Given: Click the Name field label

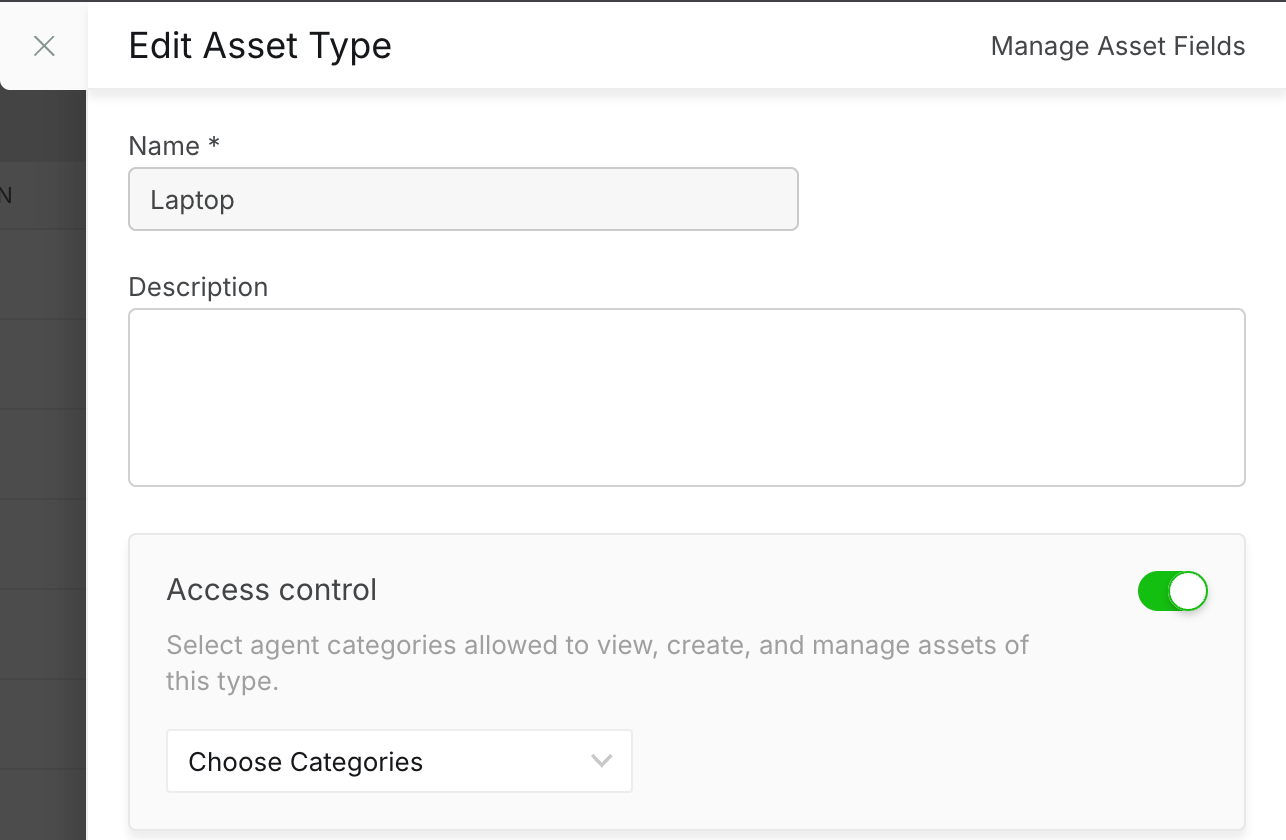Looking at the screenshot, I should coord(164,146).
